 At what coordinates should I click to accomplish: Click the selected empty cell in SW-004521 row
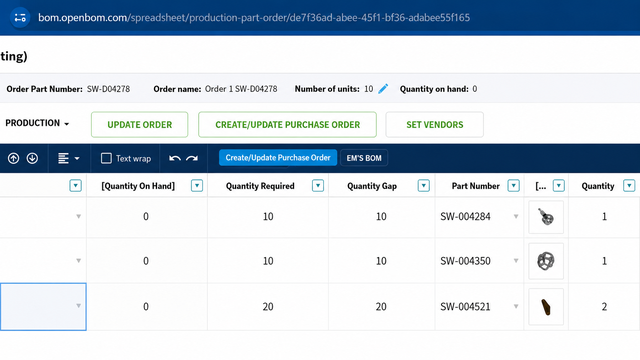(43, 307)
